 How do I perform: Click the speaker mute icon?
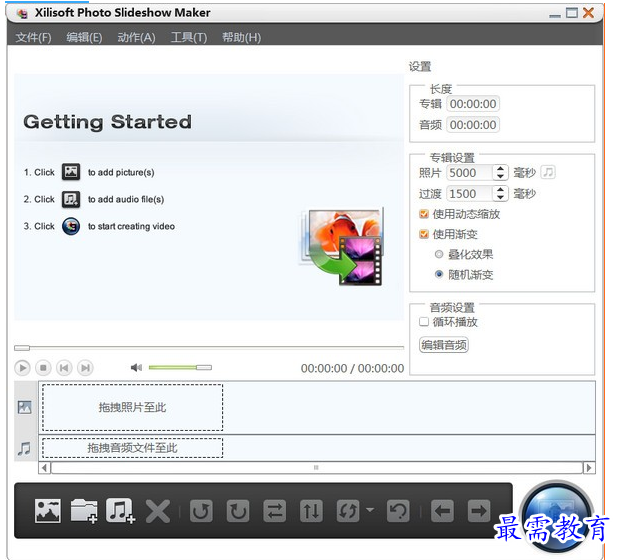(136, 368)
